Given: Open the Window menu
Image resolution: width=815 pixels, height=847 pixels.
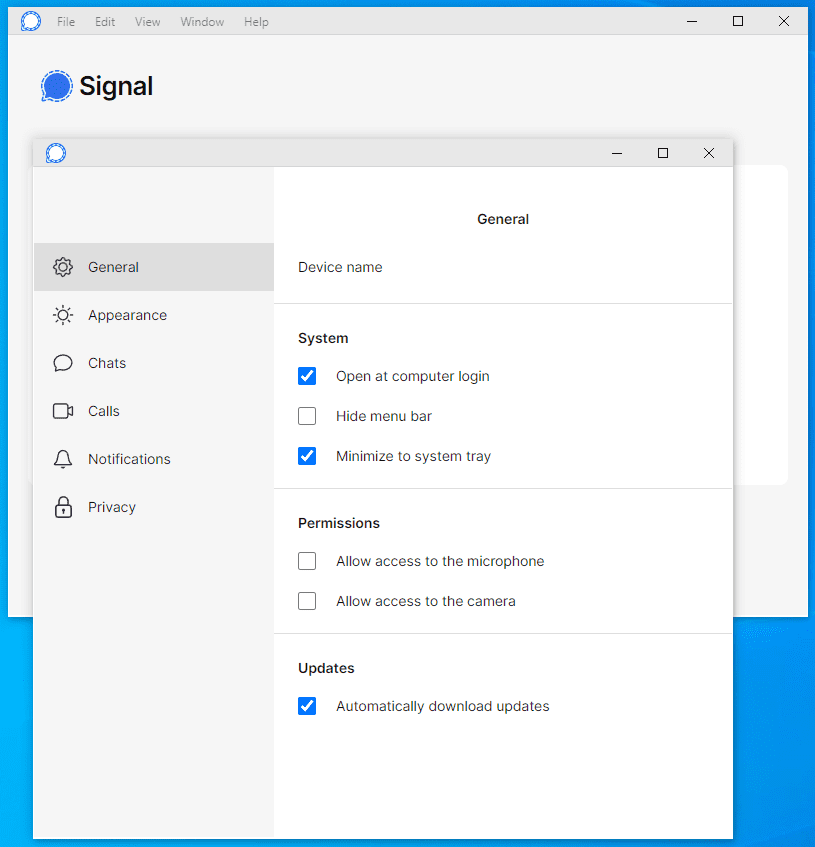Looking at the screenshot, I should [x=202, y=22].
